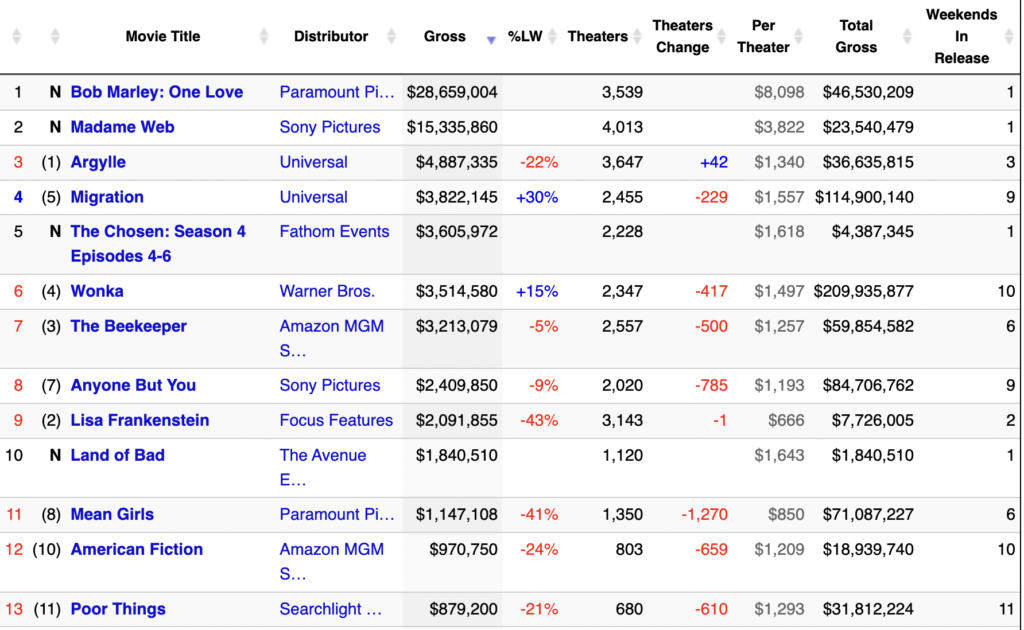Image resolution: width=1024 pixels, height=630 pixels.
Task: Click sort arrows beside %LW header
Action: click(x=552, y=37)
